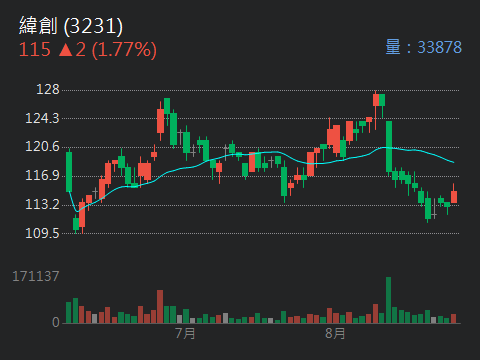Click the 171137 volume axis label

[36, 276]
